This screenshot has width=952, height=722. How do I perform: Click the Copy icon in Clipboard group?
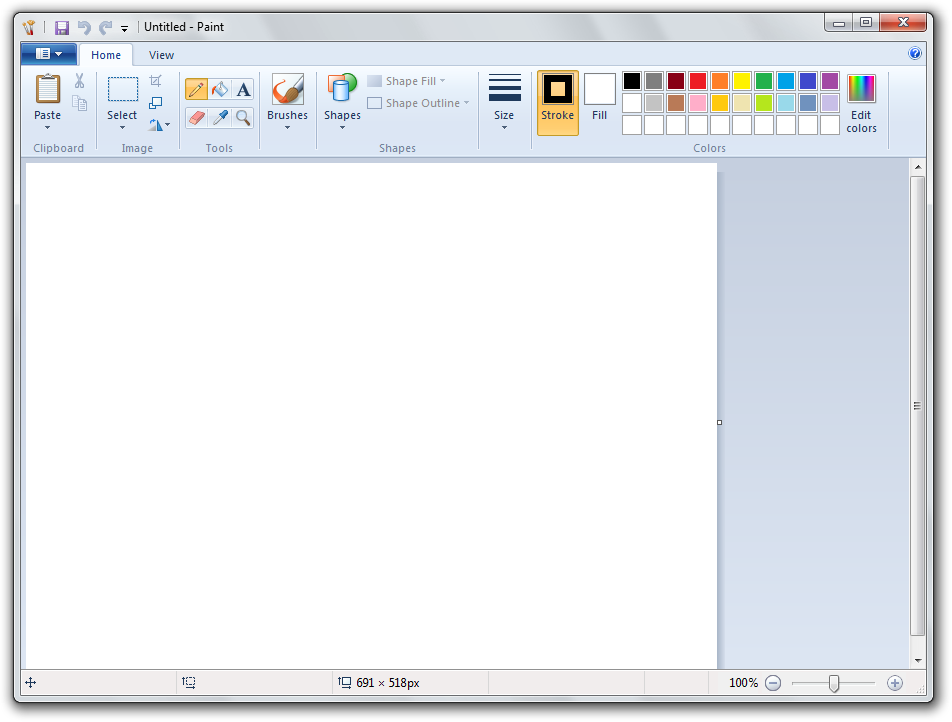pos(80,103)
